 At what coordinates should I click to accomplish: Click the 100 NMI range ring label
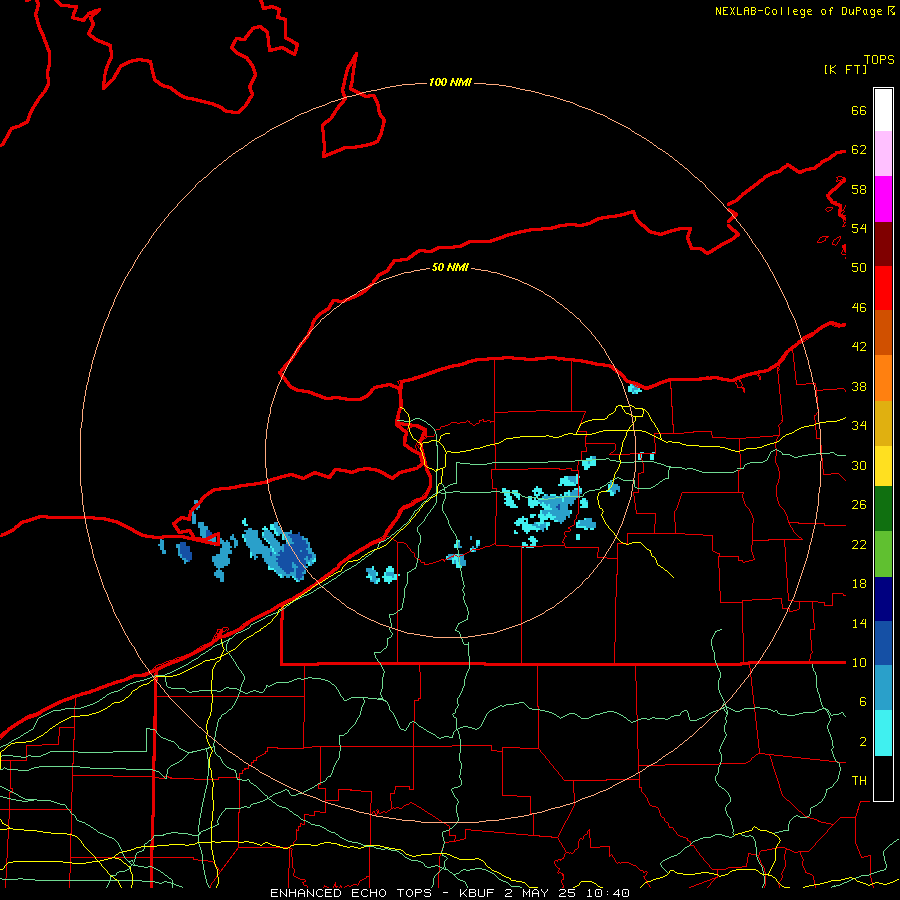click(x=450, y=83)
